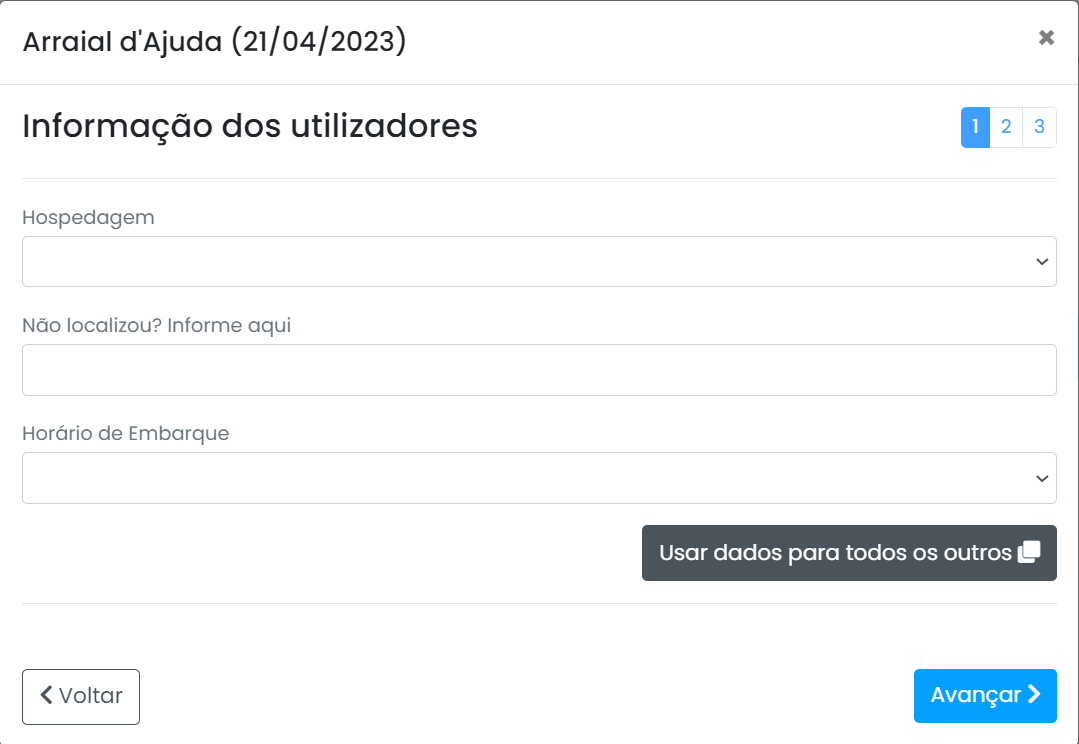Click the Avançar button
This screenshot has height=744, width=1079.
[985, 696]
